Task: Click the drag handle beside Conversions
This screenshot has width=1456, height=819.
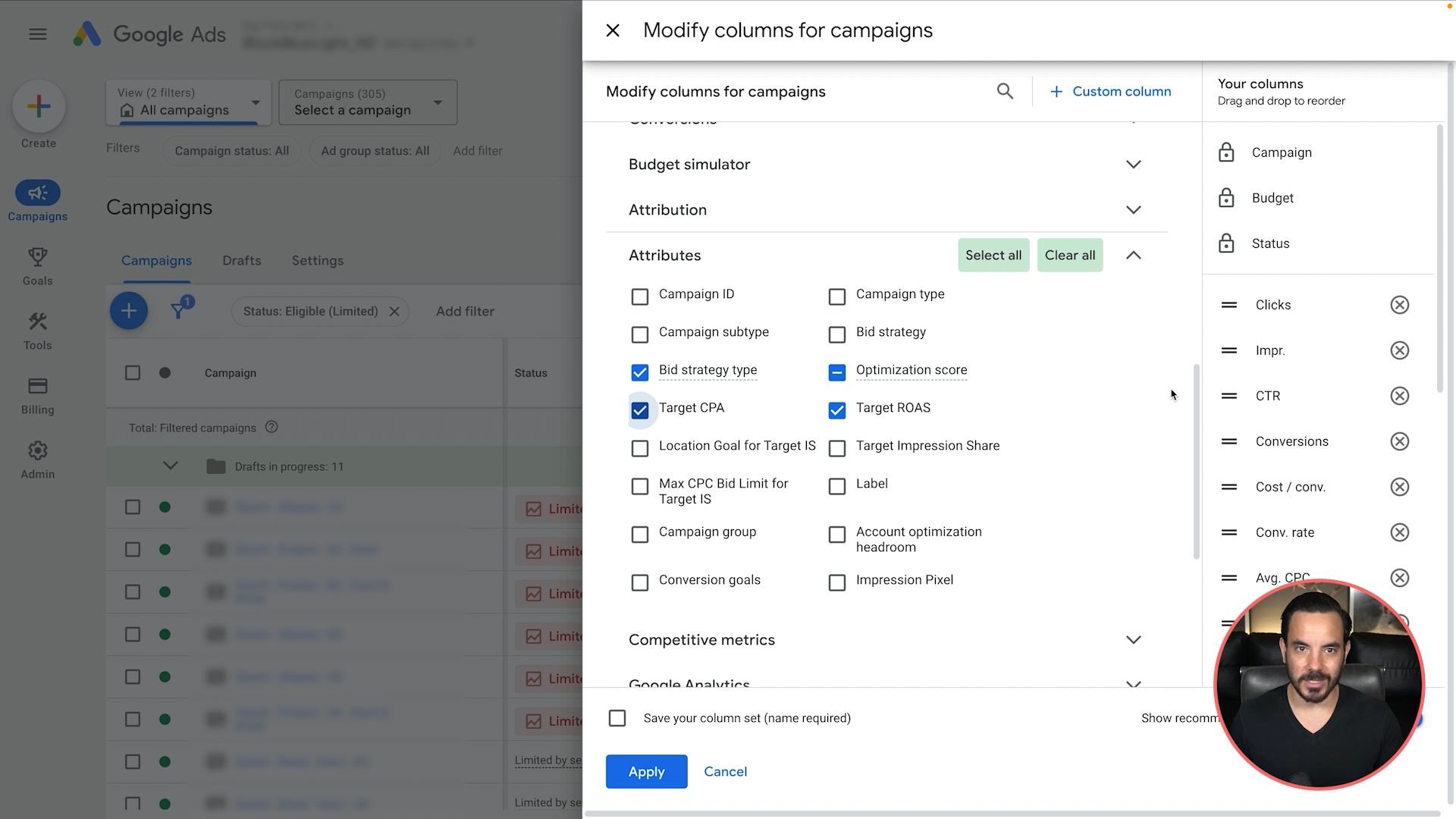Action: pyautogui.click(x=1229, y=441)
